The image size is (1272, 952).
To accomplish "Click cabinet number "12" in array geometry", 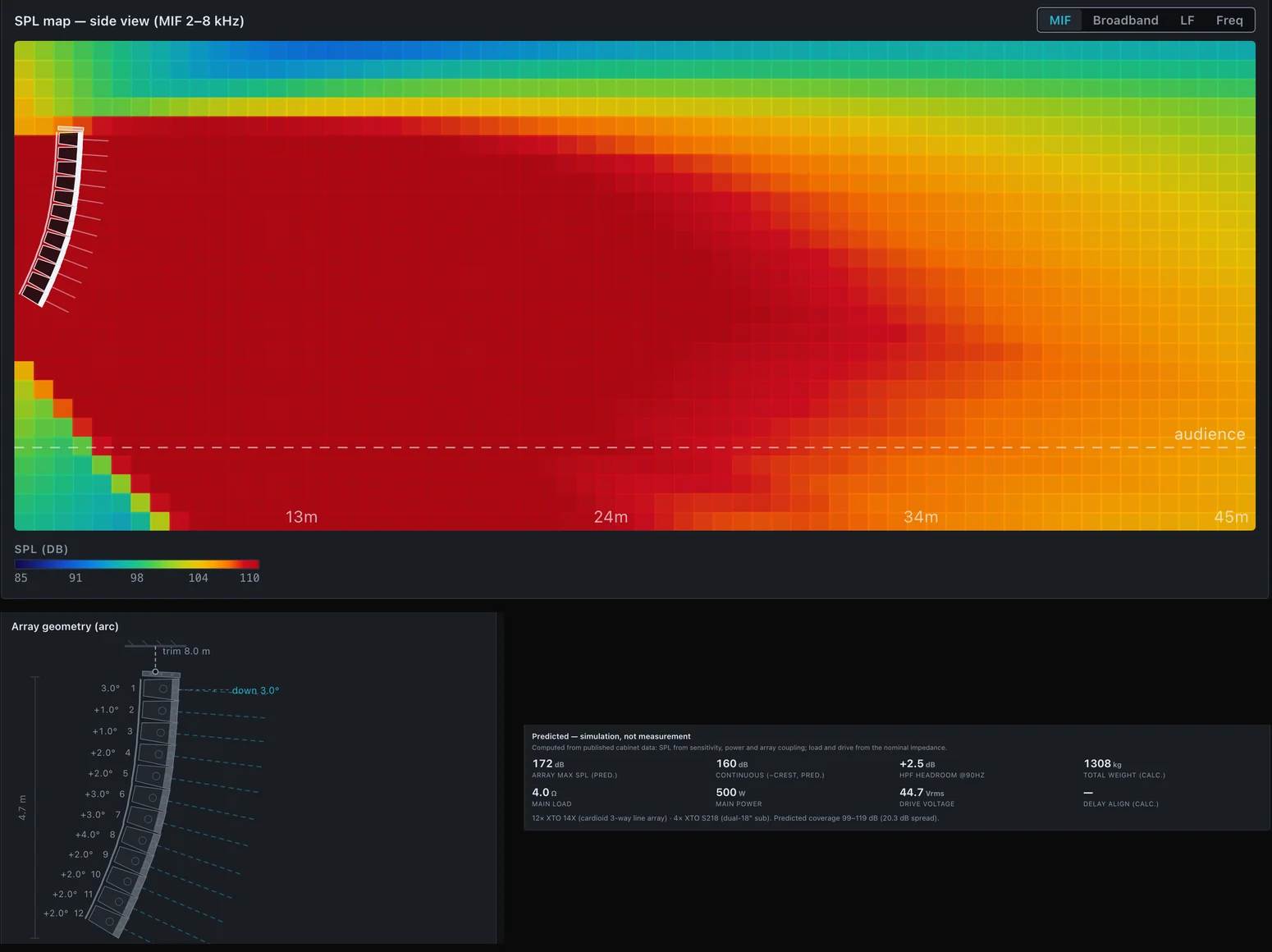I will pos(79,913).
